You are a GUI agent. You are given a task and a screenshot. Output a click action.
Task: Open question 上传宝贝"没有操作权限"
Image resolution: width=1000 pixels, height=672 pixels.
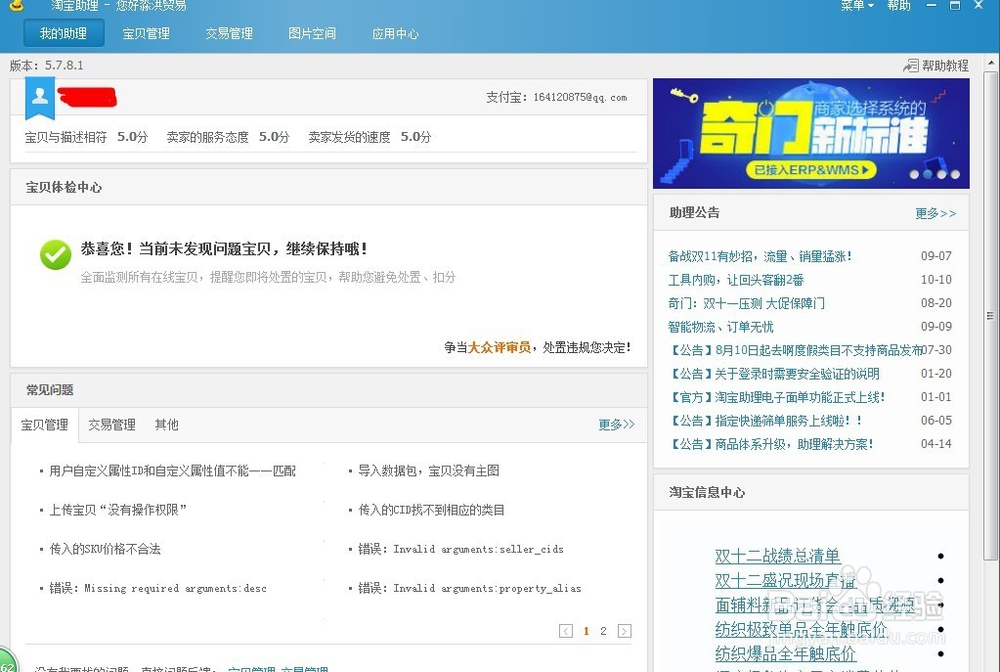(117, 510)
